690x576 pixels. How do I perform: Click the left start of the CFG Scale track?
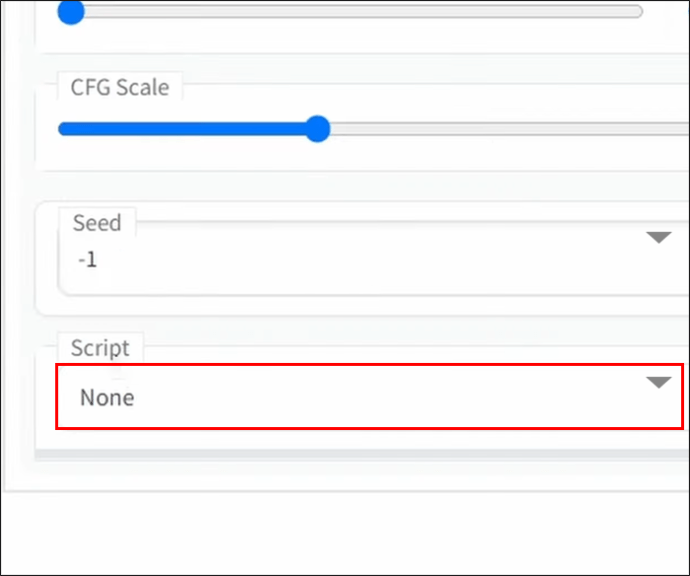64,129
